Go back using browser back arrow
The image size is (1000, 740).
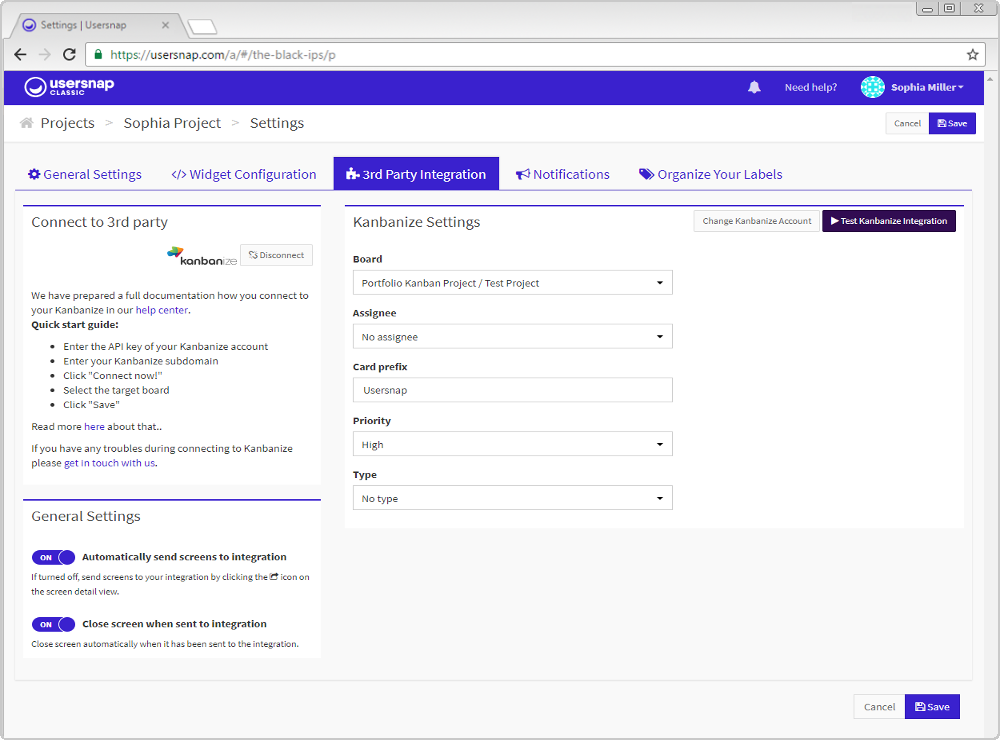[20, 55]
